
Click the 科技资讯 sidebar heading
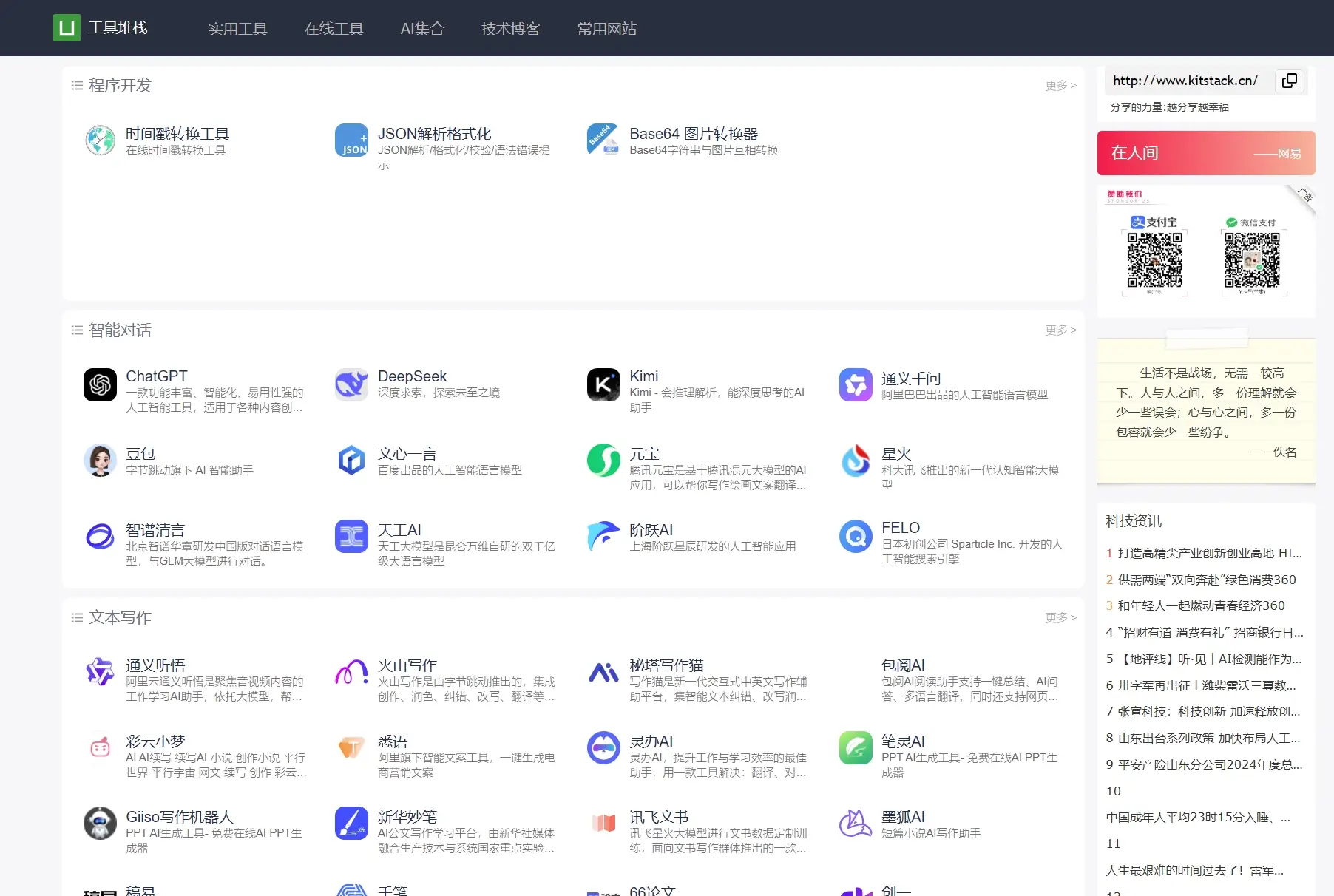click(x=1134, y=521)
